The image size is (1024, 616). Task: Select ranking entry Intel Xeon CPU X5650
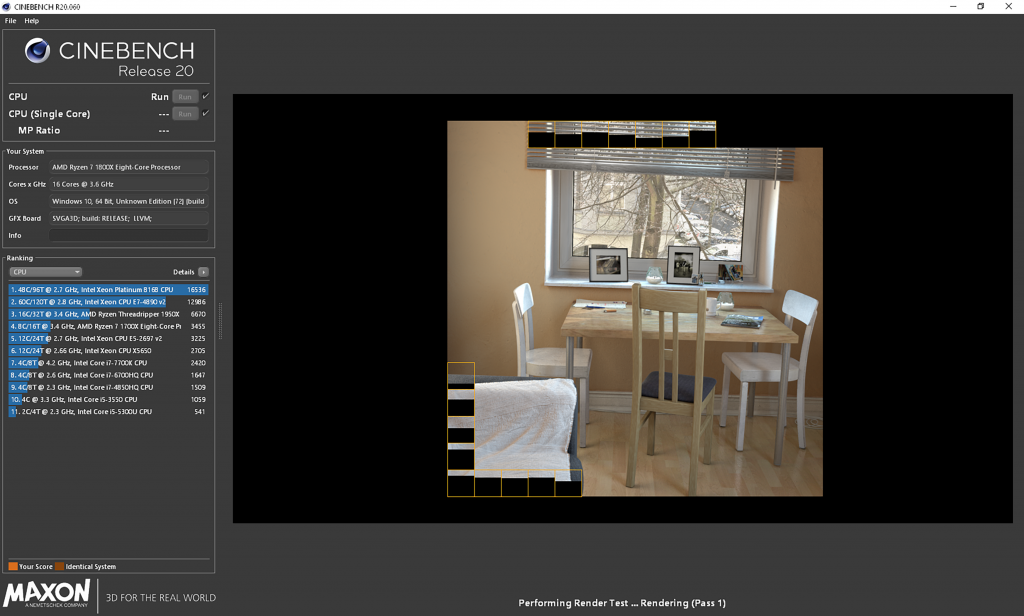[108, 351]
